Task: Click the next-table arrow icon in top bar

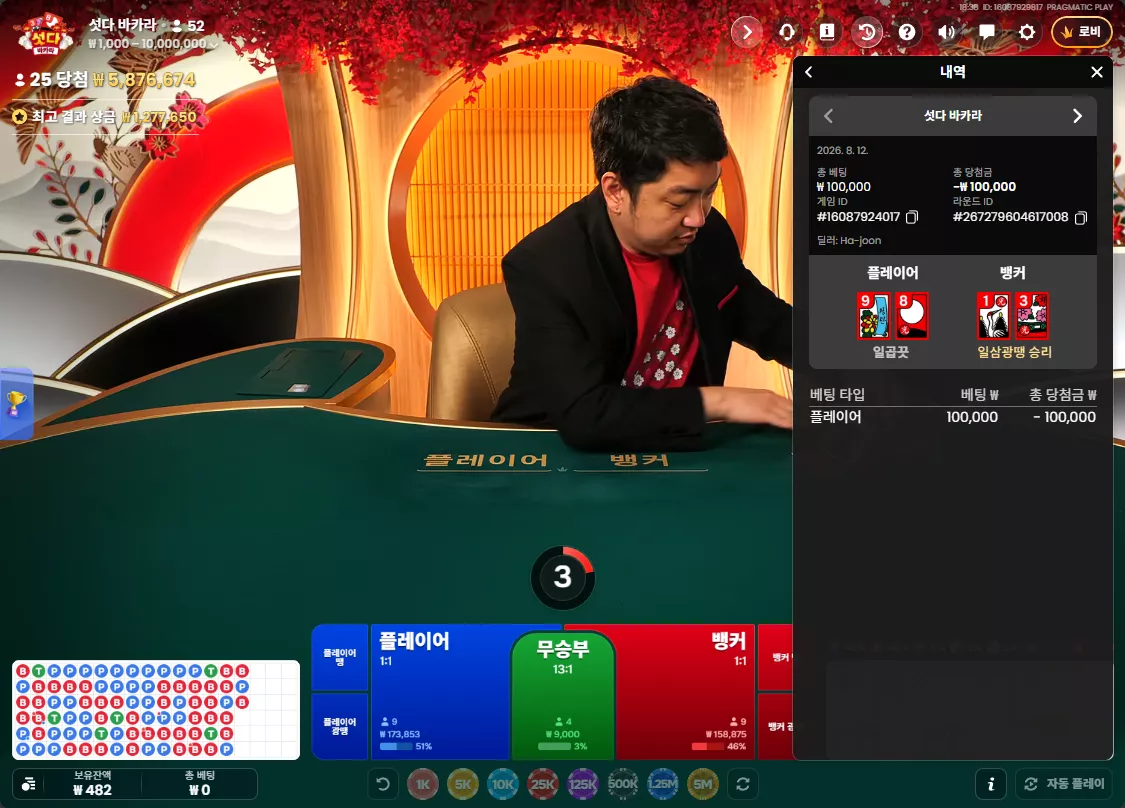Action: (x=747, y=32)
